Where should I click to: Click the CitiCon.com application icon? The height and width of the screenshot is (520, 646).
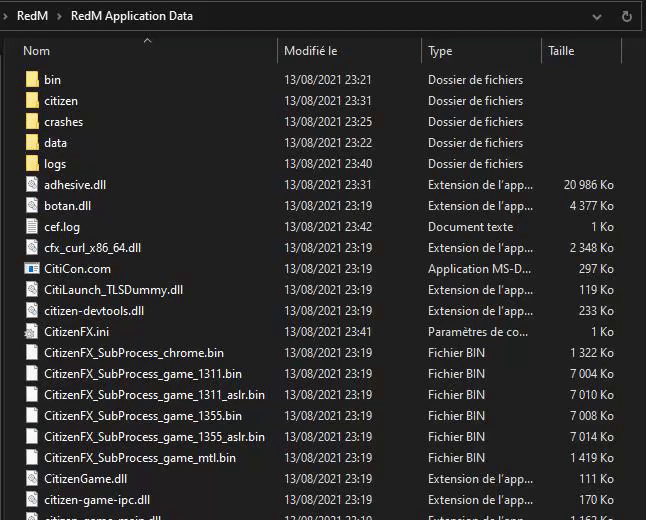coord(32,269)
